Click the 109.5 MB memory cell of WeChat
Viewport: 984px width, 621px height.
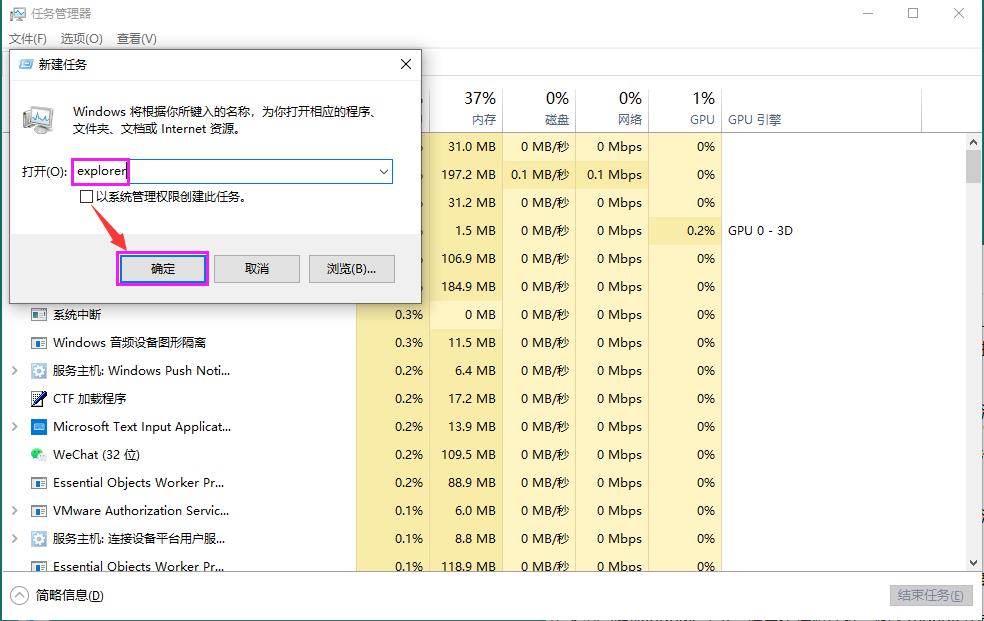pos(468,455)
